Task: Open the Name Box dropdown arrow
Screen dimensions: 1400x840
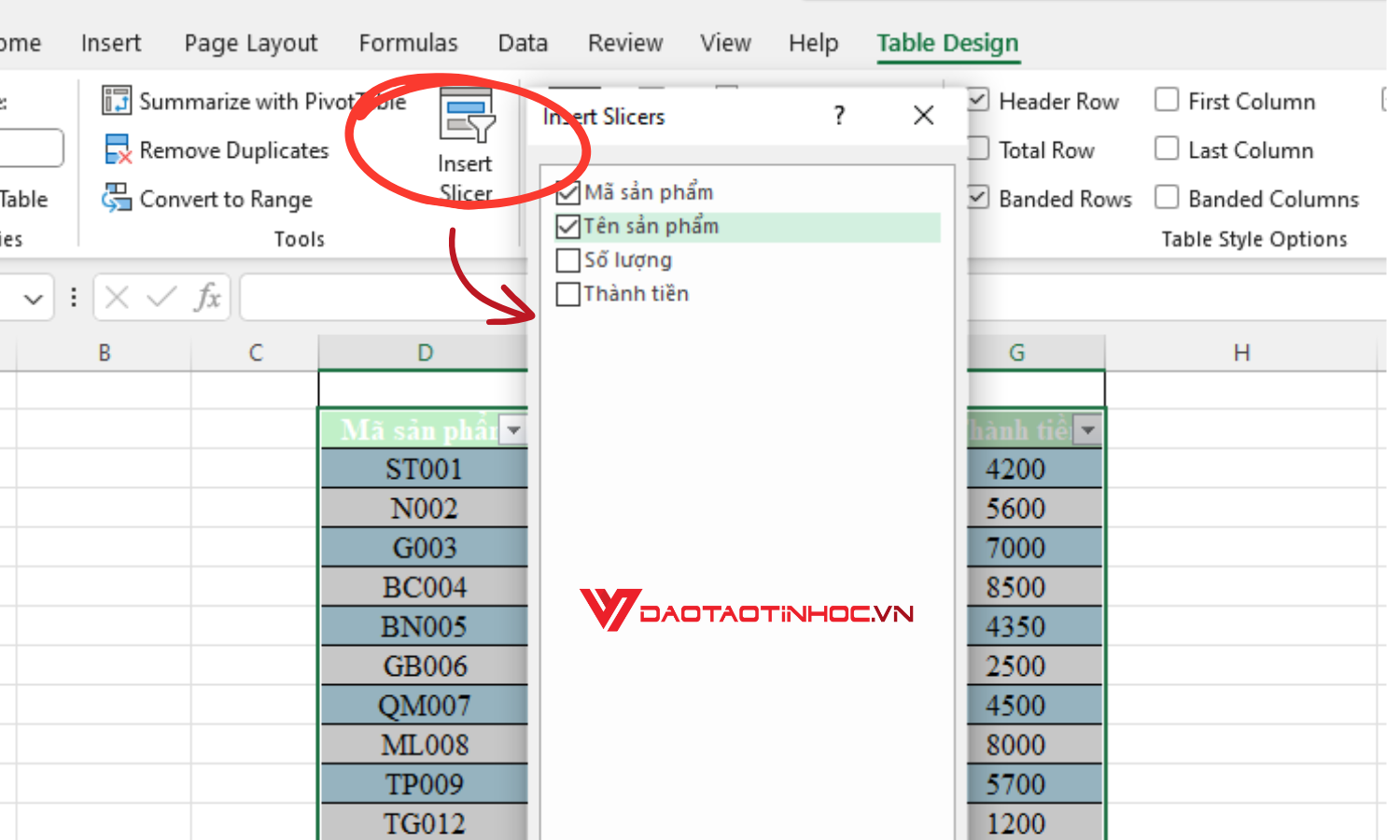Action: [34, 297]
